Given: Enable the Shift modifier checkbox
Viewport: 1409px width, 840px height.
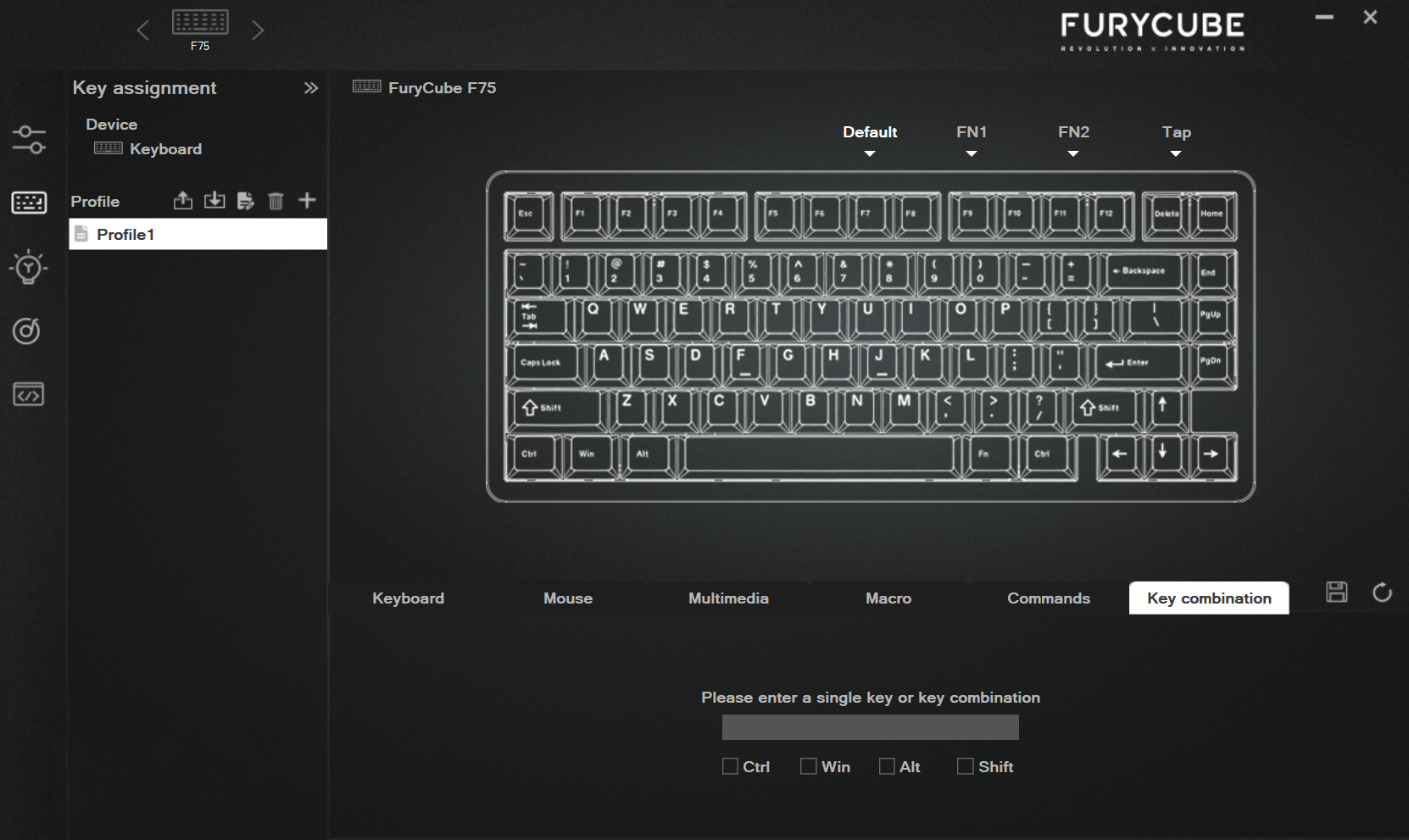Looking at the screenshot, I should [966, 766].
